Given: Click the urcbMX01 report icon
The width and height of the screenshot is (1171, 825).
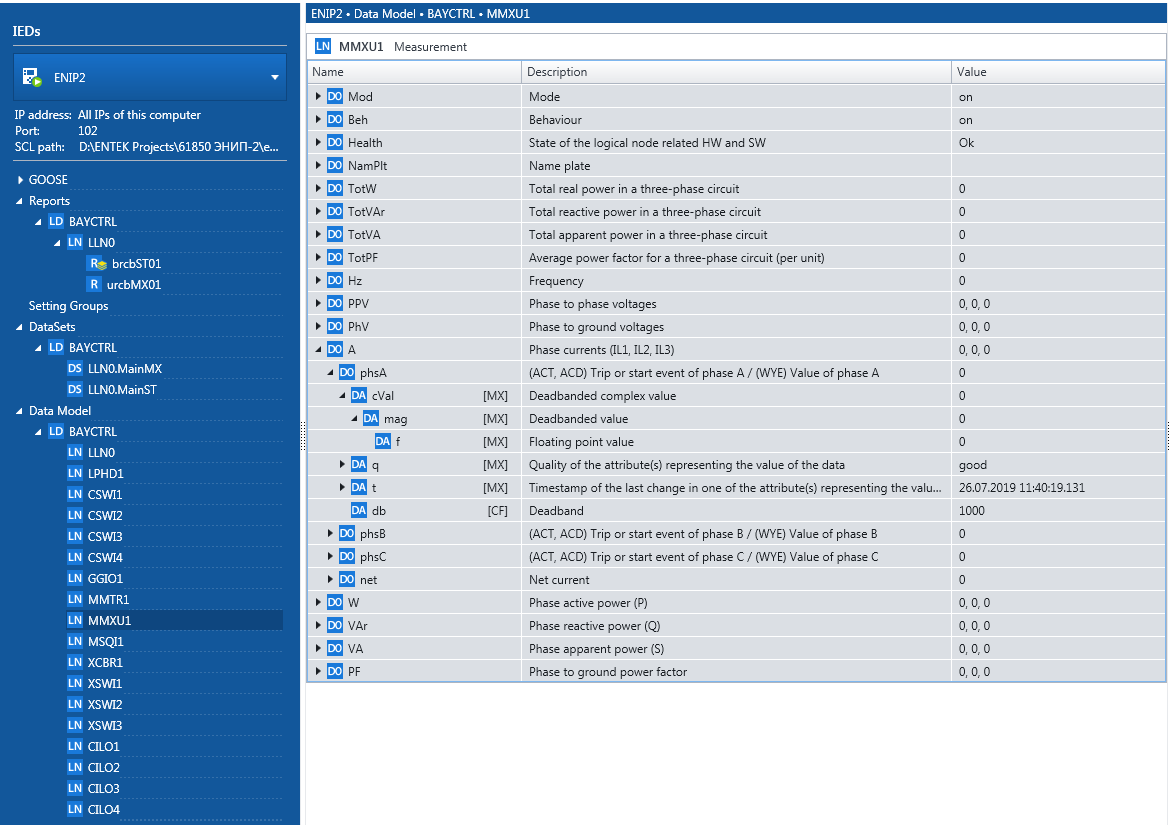Looking at the screenshot, I should pos(95,285).
